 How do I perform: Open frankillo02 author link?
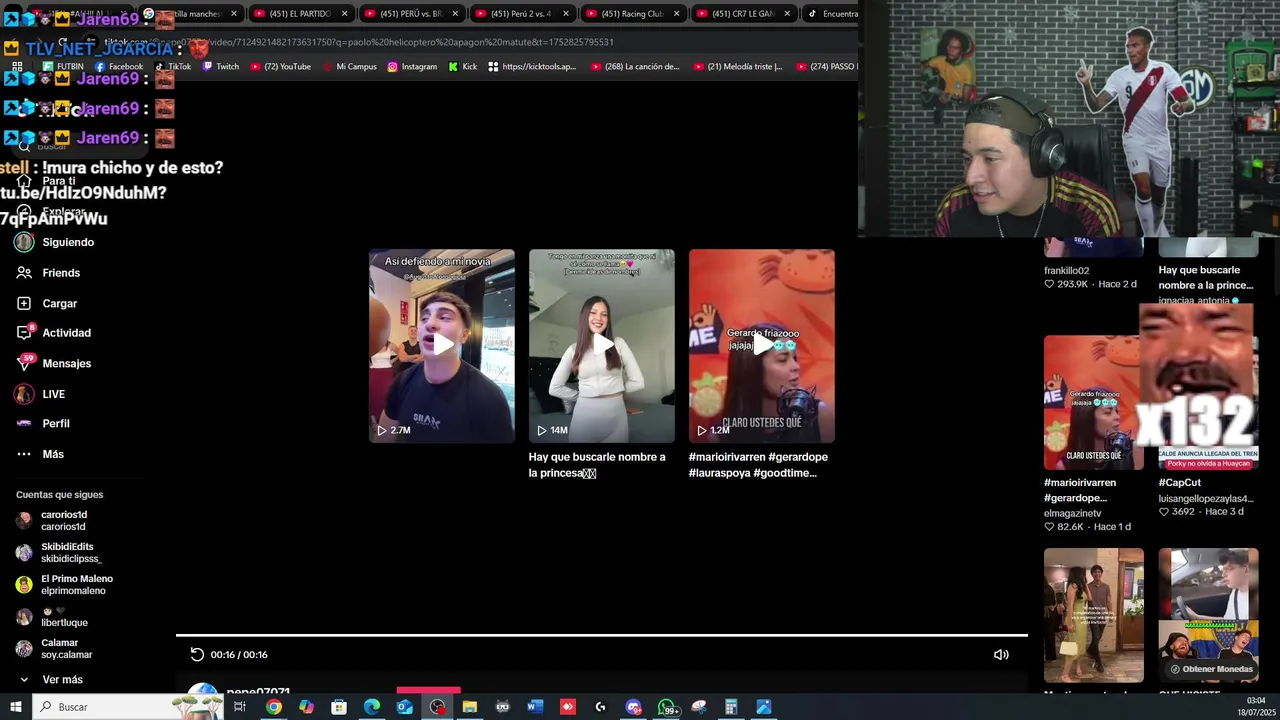(1067, 270)
